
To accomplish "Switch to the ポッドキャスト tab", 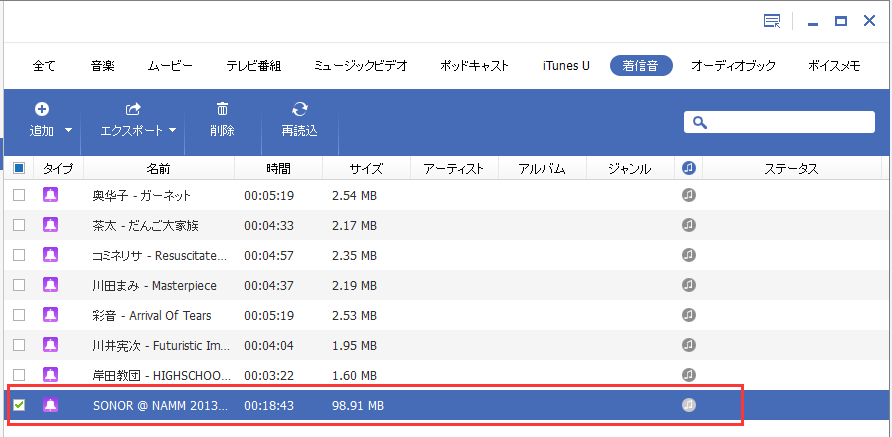I will 474,66.
